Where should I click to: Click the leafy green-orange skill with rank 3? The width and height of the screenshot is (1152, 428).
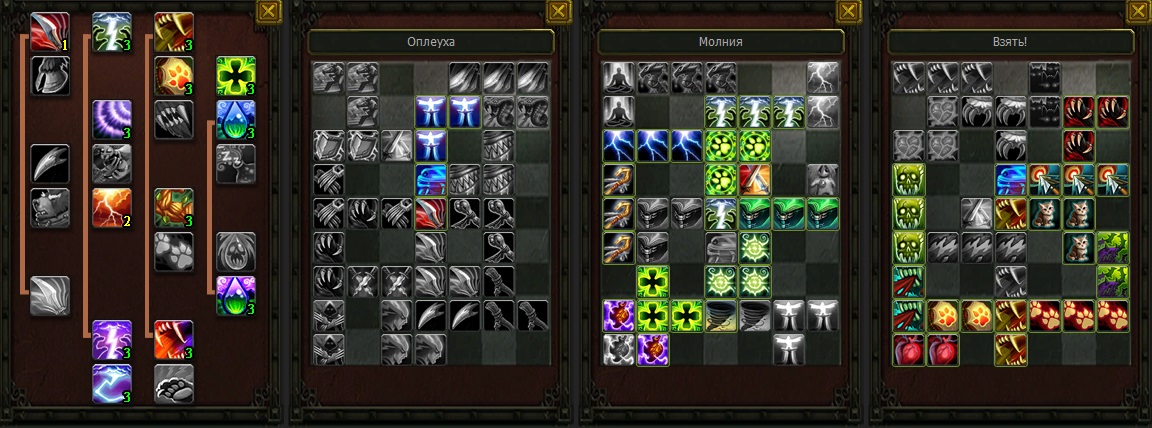click(x=174, y=208)
